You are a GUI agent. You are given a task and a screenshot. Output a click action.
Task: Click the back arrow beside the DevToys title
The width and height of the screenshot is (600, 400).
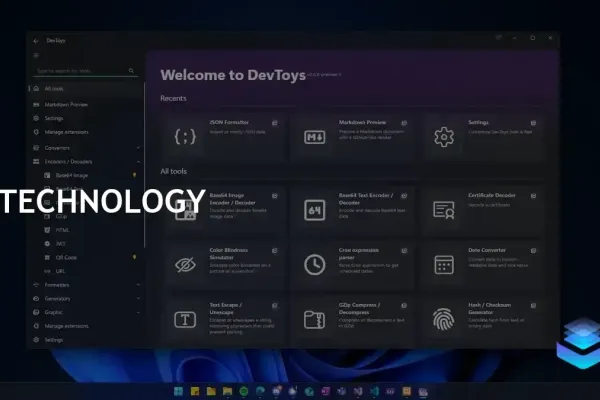[x=36, y=41]
